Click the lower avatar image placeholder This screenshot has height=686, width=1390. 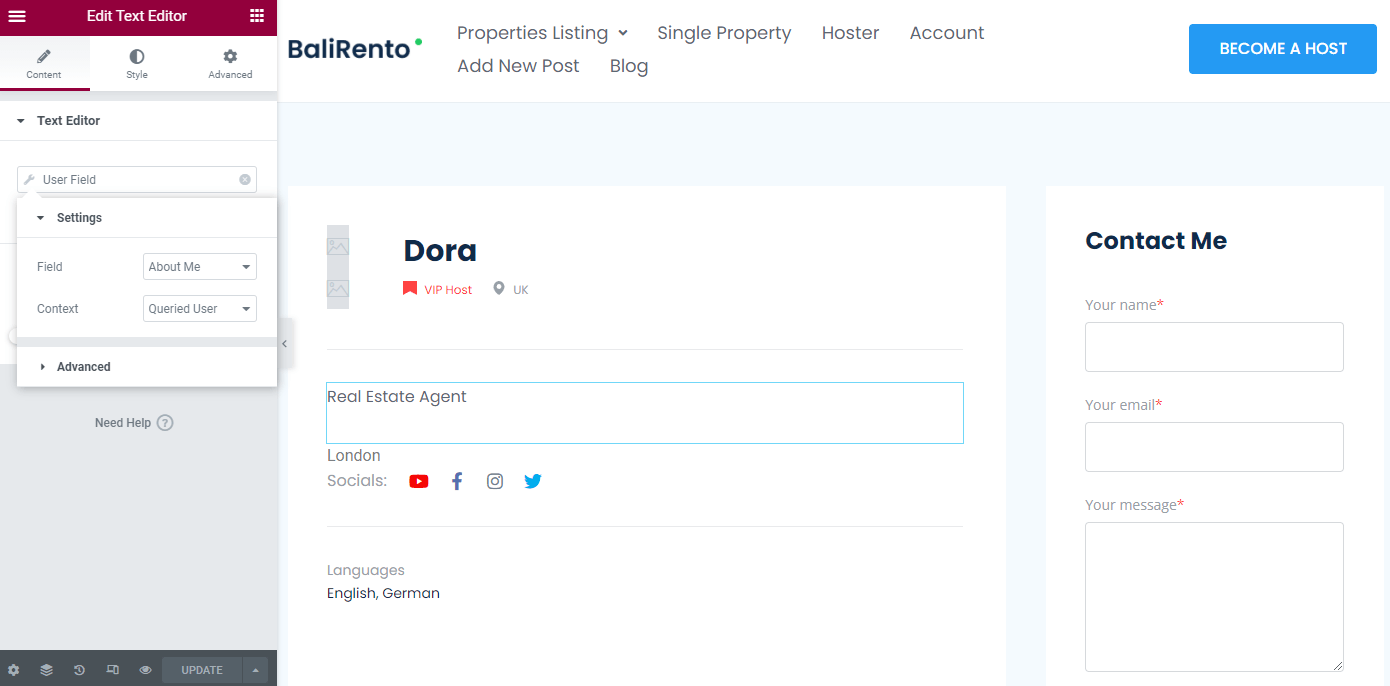(x=338, y=288)
